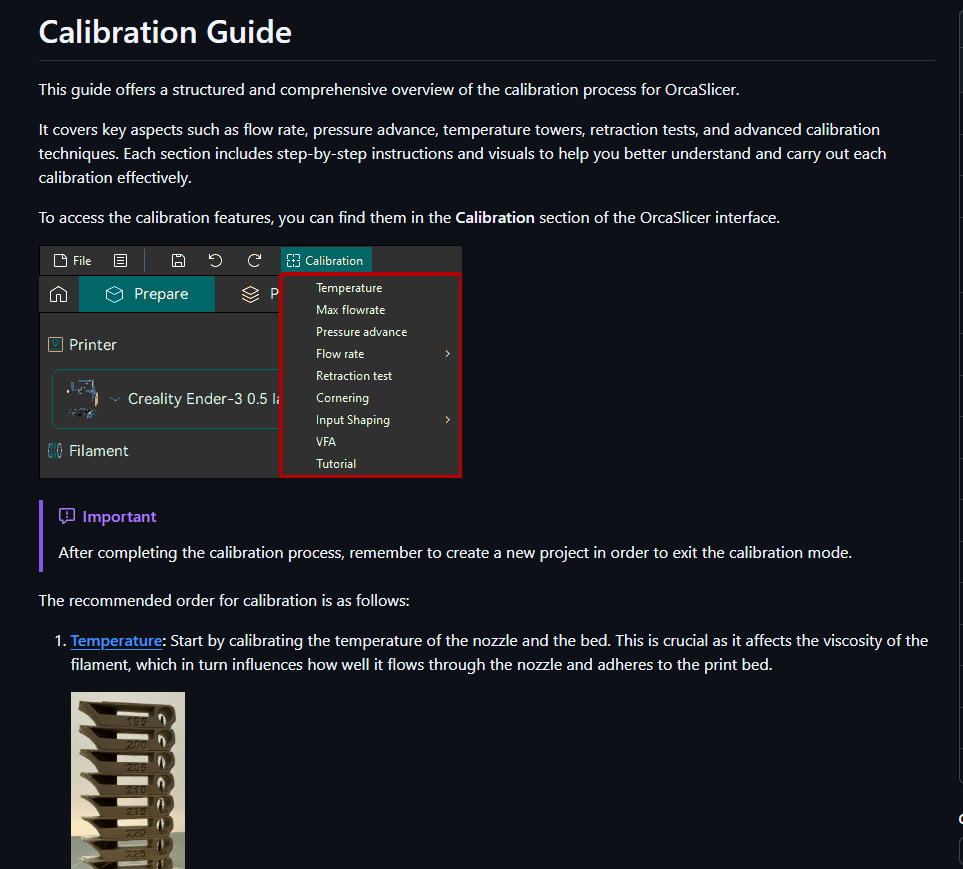Select the Retraction test menu entry
Viewport: 963px width, 869px height.
[x=354, y=376]
